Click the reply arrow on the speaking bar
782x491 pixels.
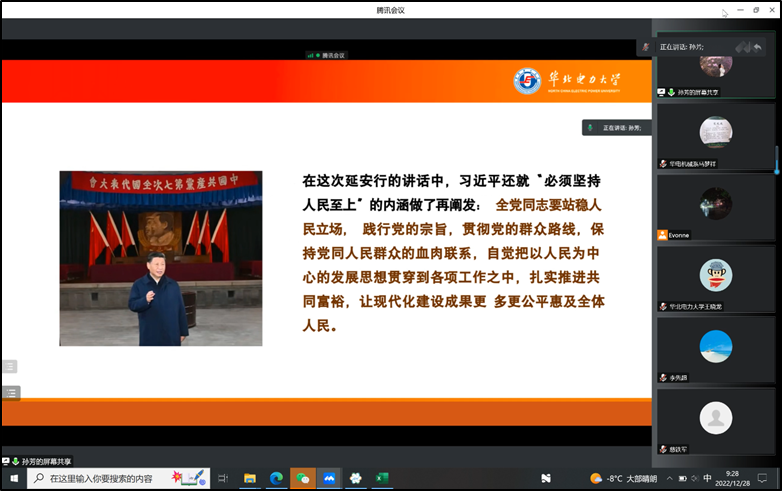[x=758, y=47]
